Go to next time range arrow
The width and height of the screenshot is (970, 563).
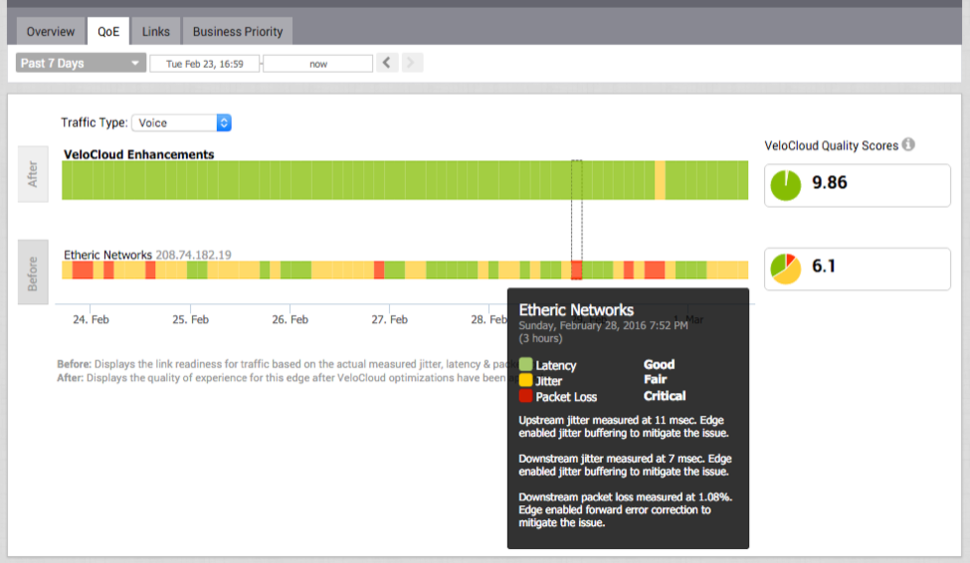[411, 62]
